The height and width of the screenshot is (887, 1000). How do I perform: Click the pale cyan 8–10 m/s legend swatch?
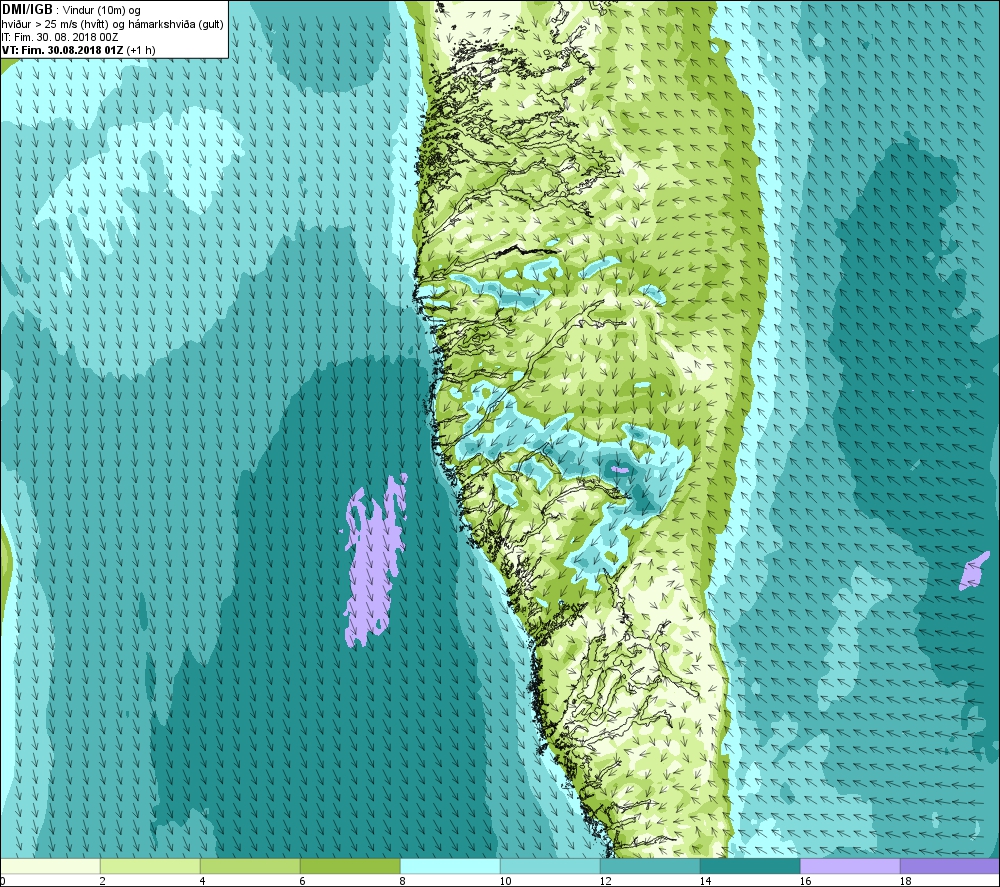(450, 866)
